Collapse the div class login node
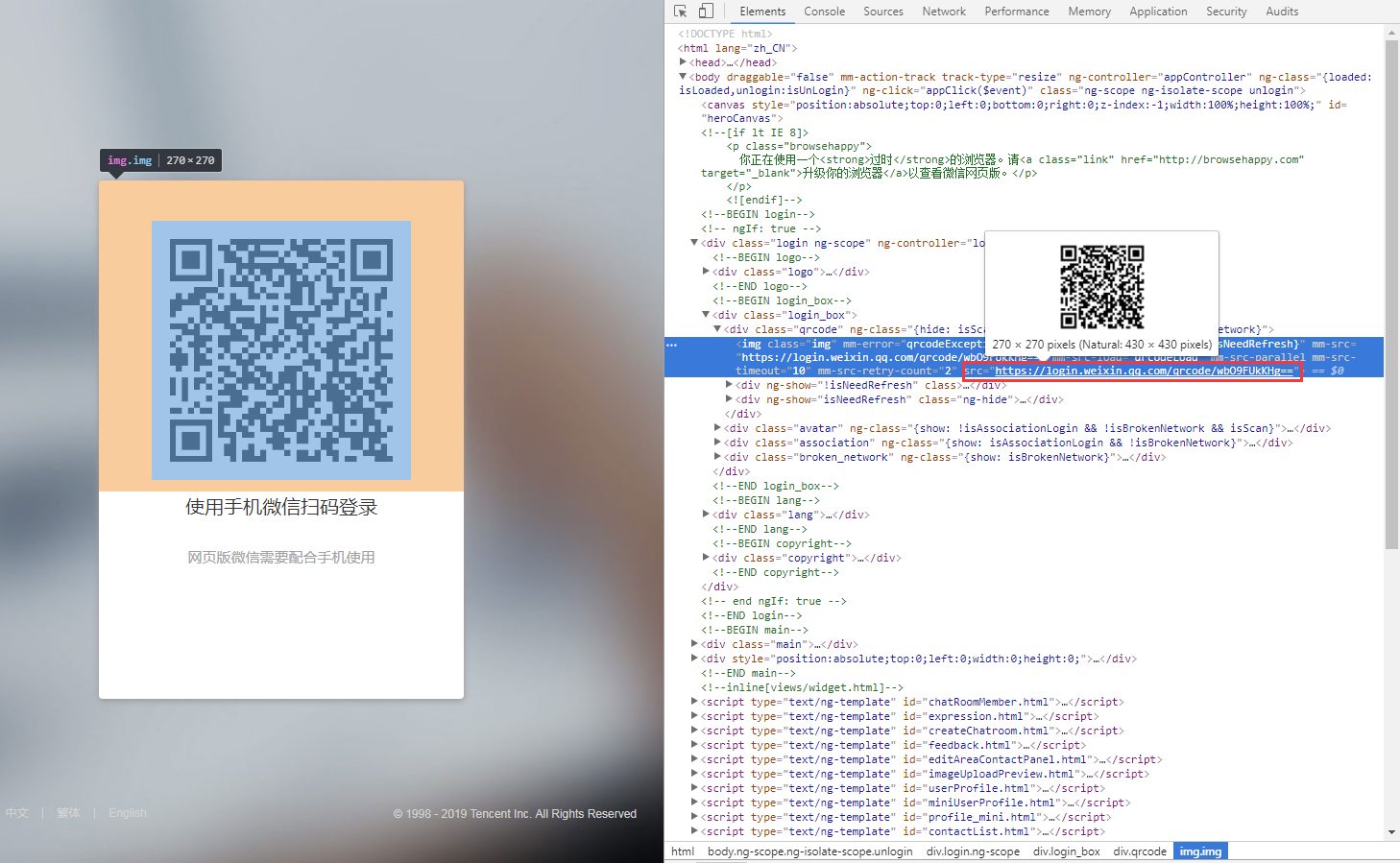Viewport: 1400px width, 863px height. tap(694, 243)
